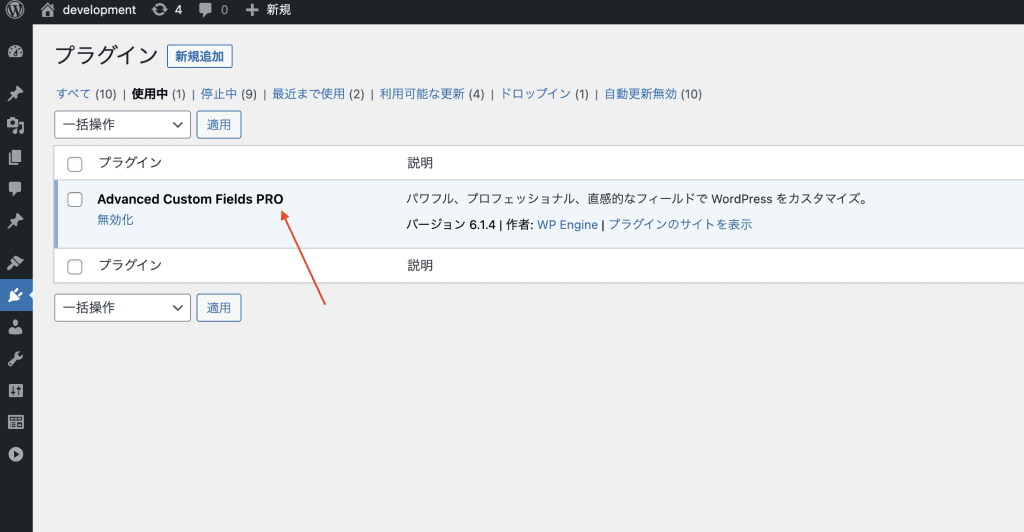Click the プラグイン page heading
Viewport: 1024px width, 532px height.
coord(106,55)
